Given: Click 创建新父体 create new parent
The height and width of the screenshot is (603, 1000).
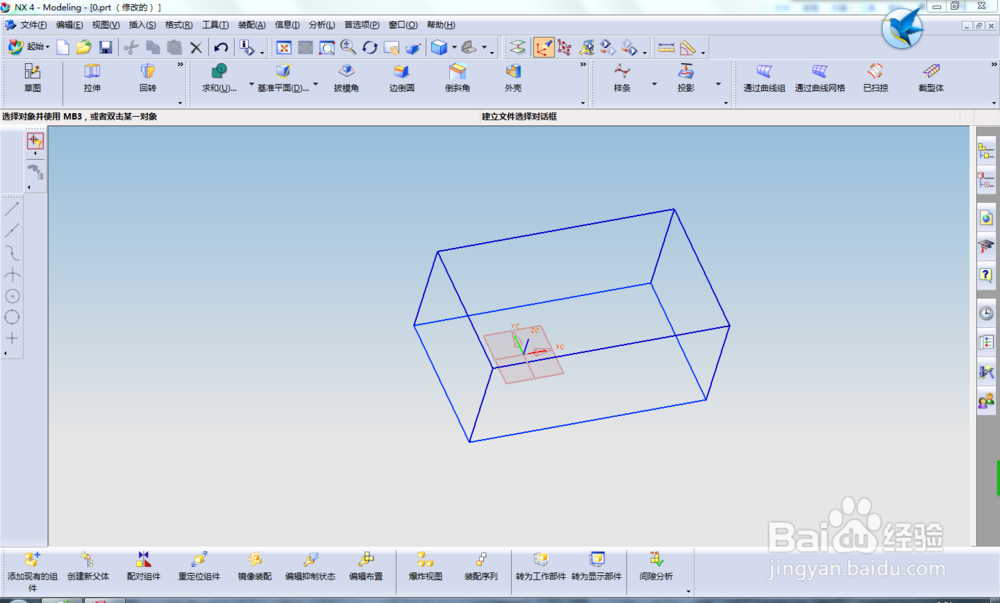Looking at the screenshot, I should point(88,567).
